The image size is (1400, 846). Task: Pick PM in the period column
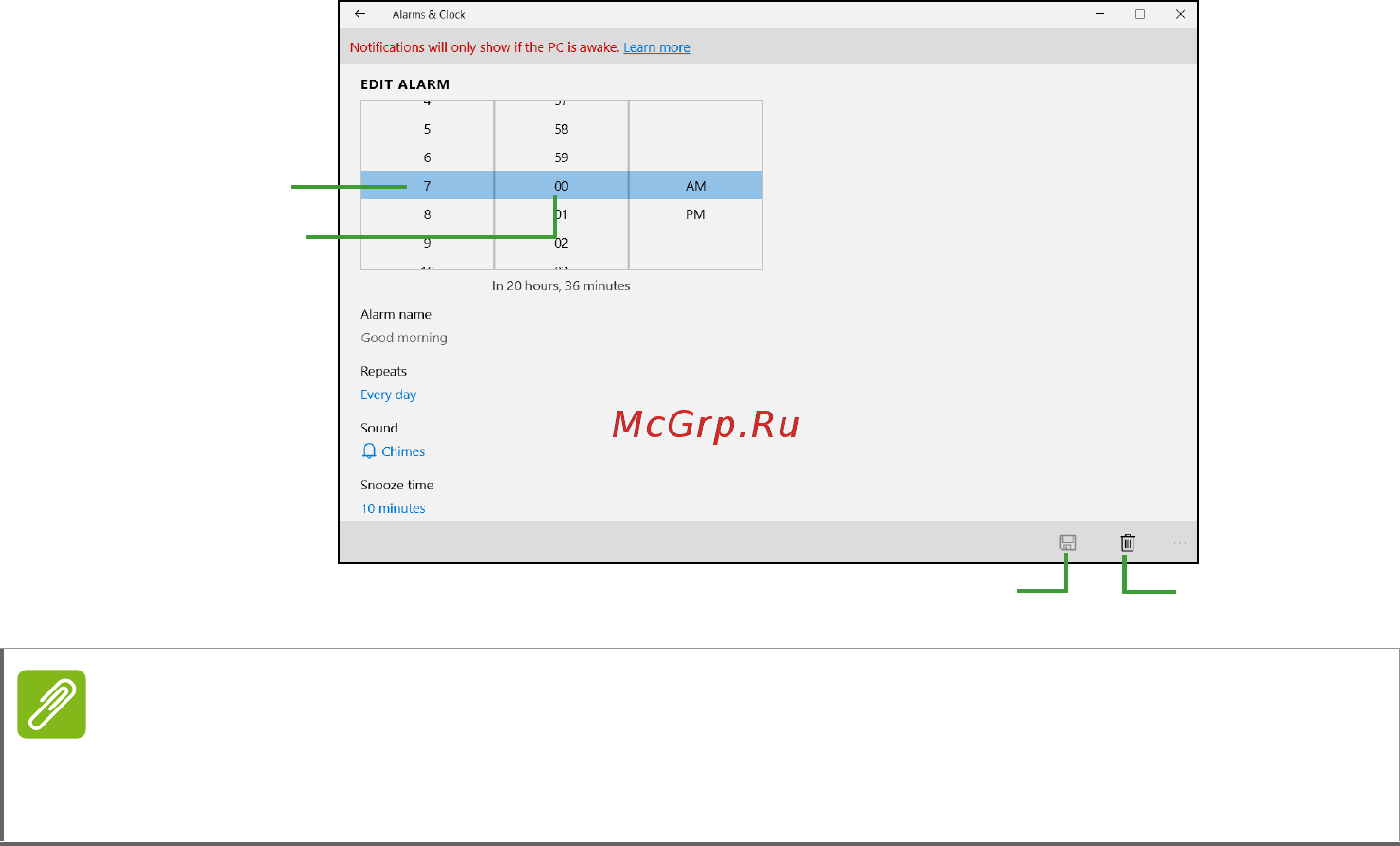click(x=696, y=214)
